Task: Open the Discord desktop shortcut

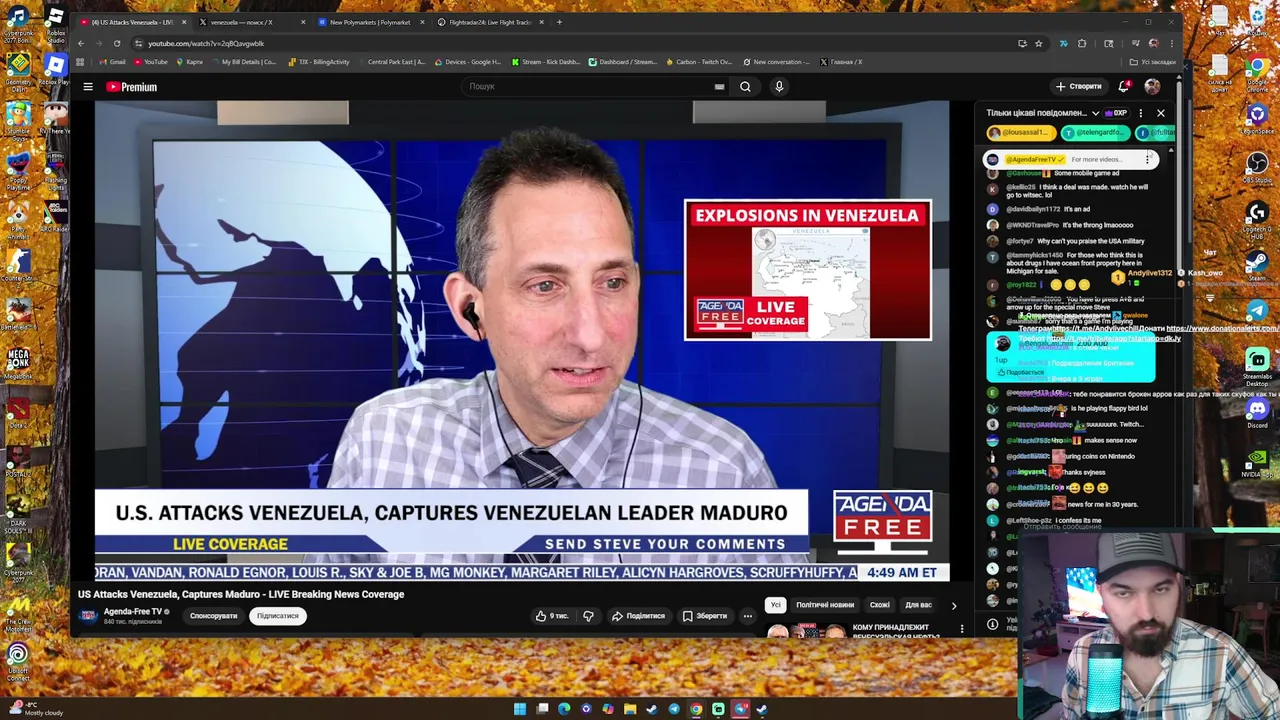Action: (x=1257, y=412)
